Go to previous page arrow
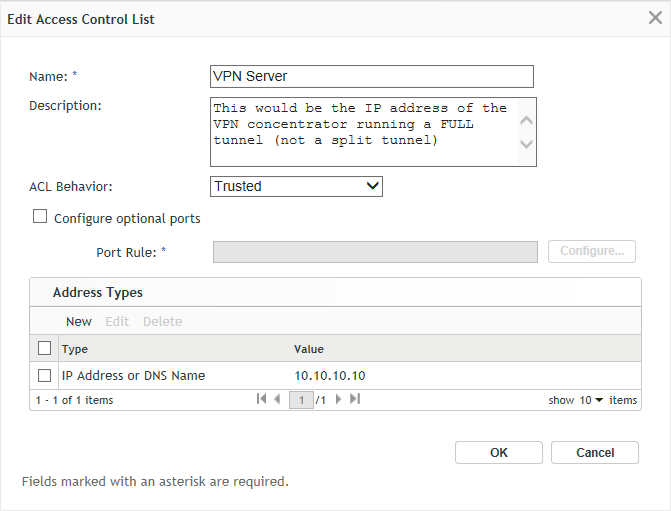 click(277, 399)
